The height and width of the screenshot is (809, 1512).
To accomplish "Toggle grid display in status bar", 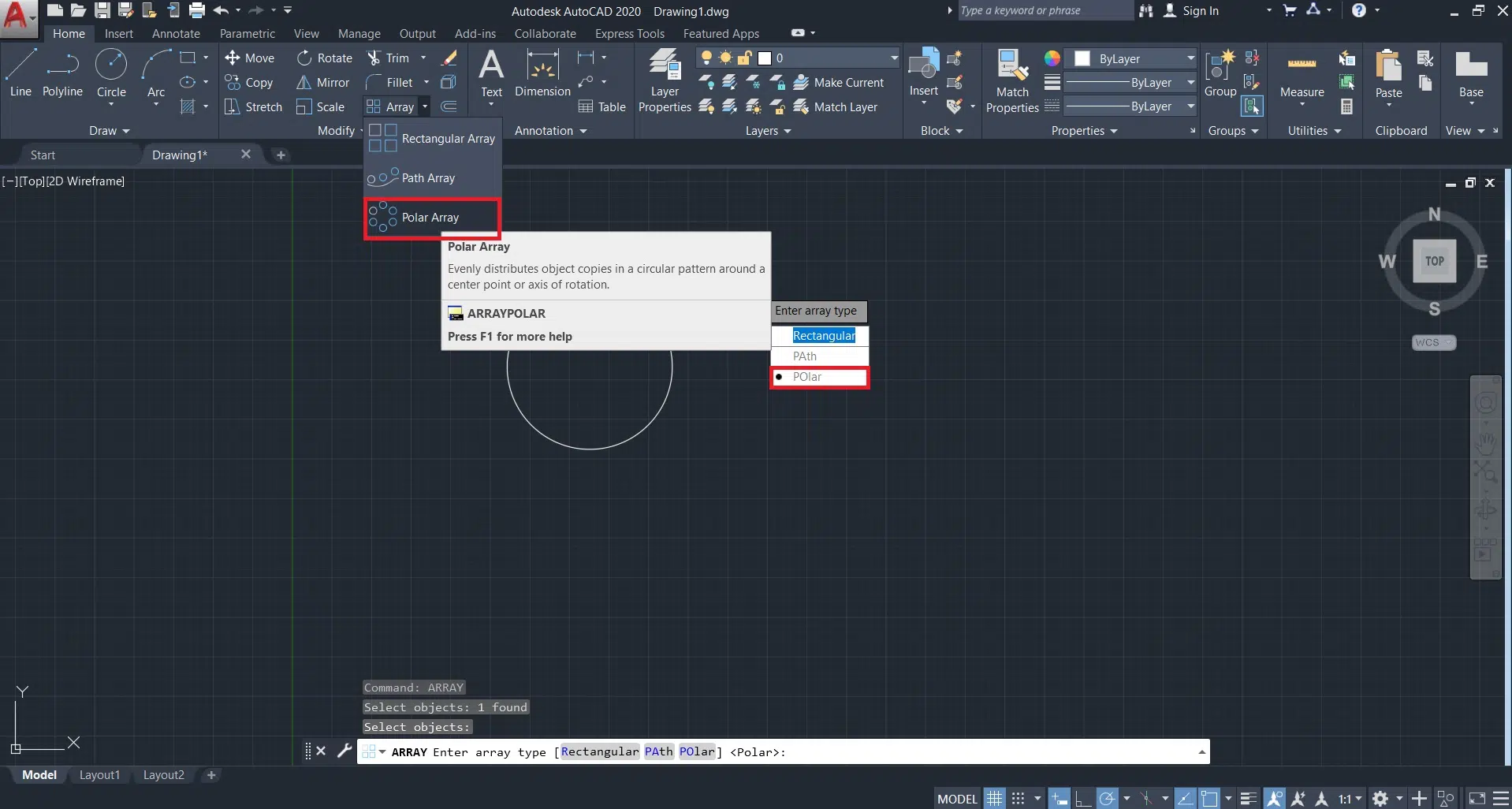I will pos(995,799).
